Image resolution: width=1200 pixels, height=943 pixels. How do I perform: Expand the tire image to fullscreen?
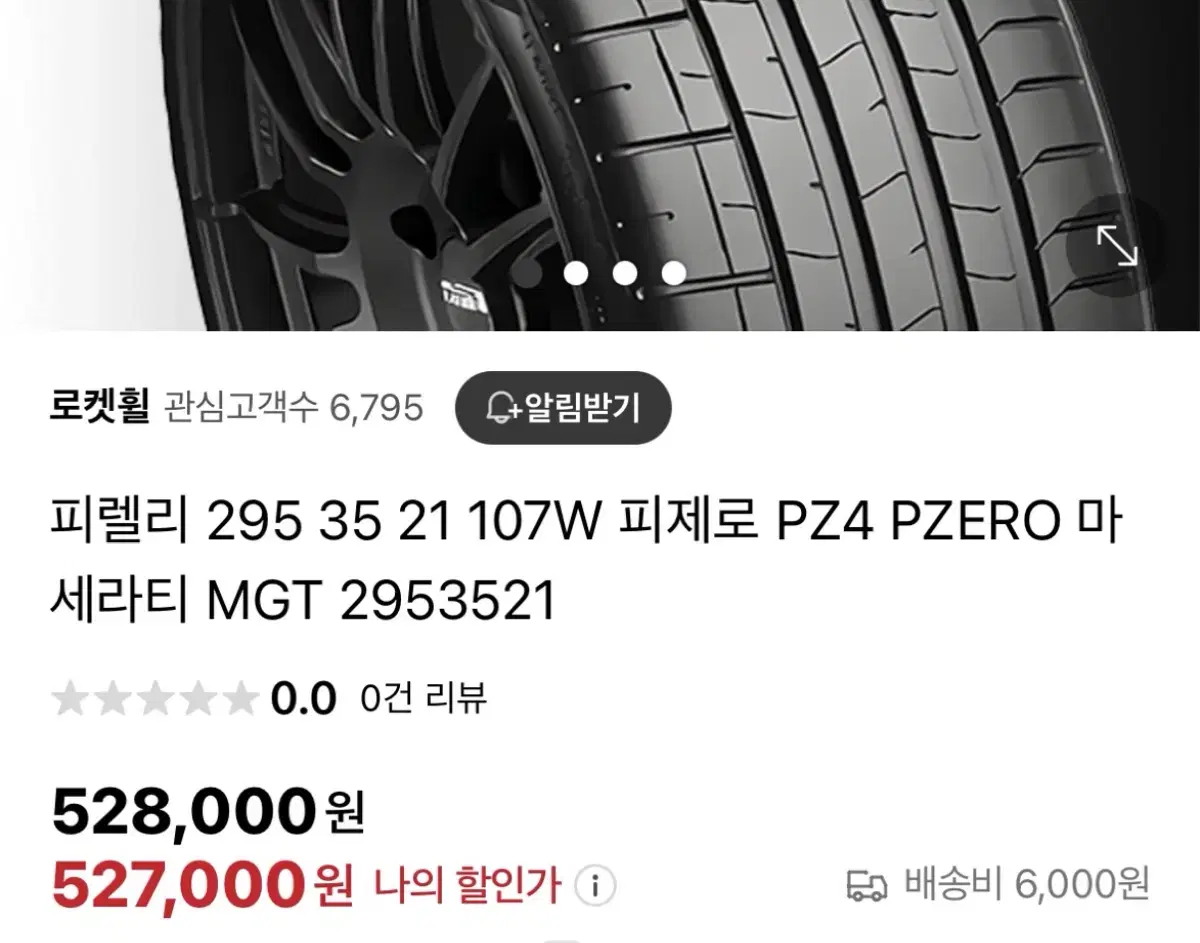tap(1116, 245)
